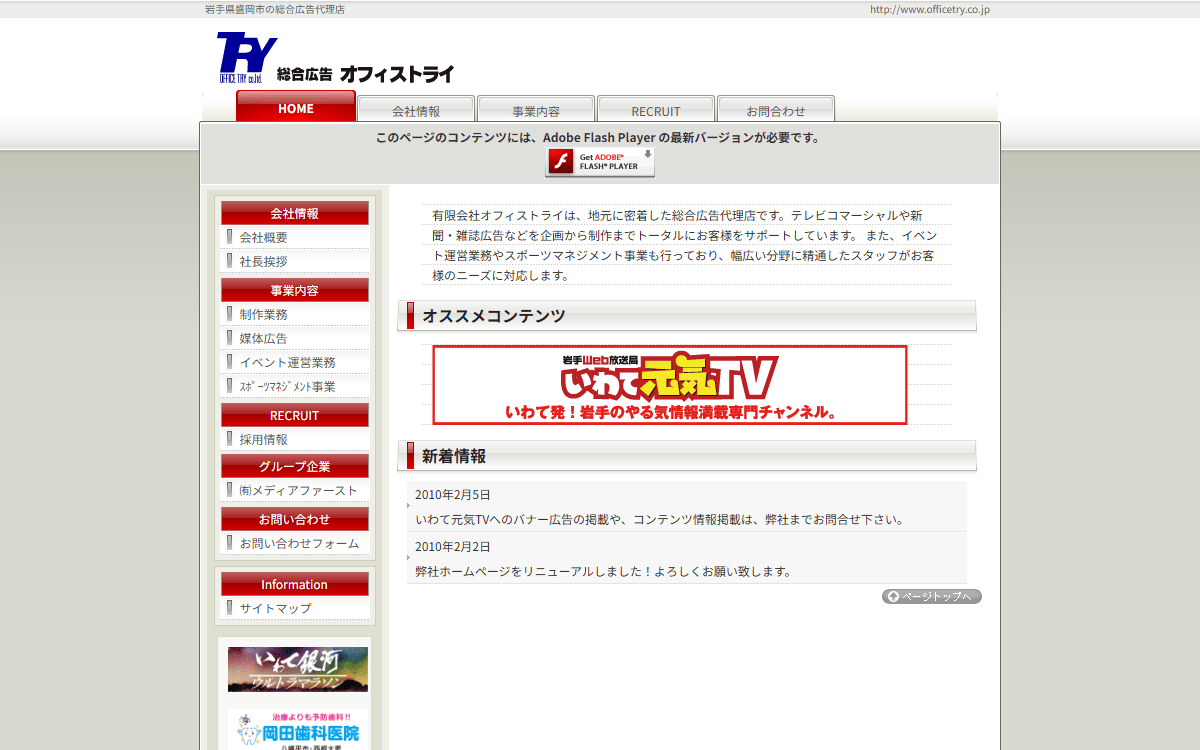The image size is (1200, 750).
Task: Open the 採用情報 sidebar link
Action: [263, 439]
